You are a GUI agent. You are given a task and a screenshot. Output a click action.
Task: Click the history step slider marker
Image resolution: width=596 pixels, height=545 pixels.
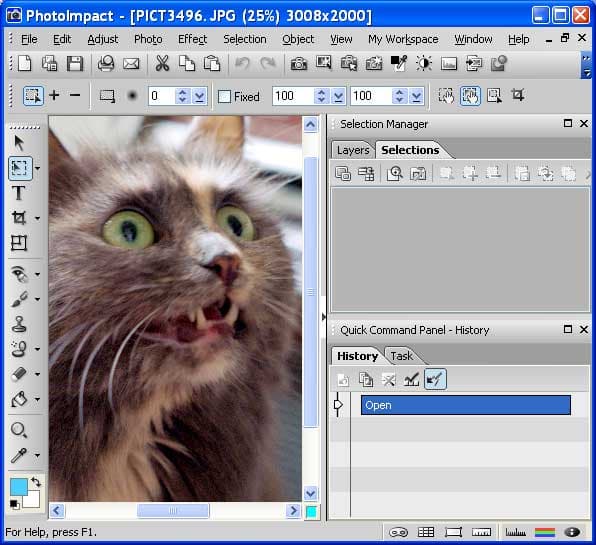pyautogui.click(x=338, y=405)
